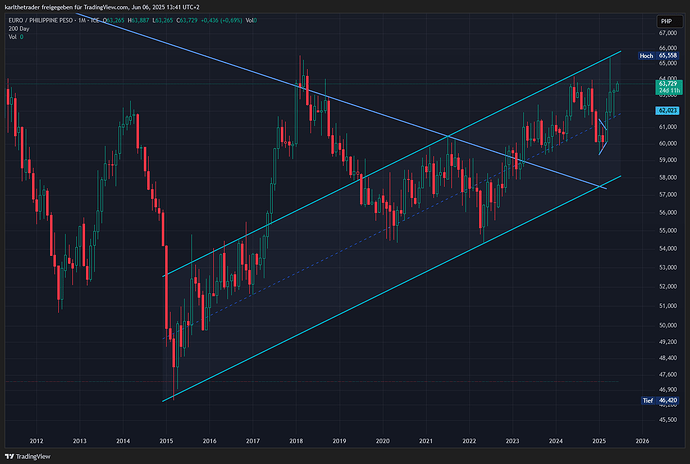Click the 2012 label on the time axis
Viewport: 690px width, 464px height.
tap(37, 440)
